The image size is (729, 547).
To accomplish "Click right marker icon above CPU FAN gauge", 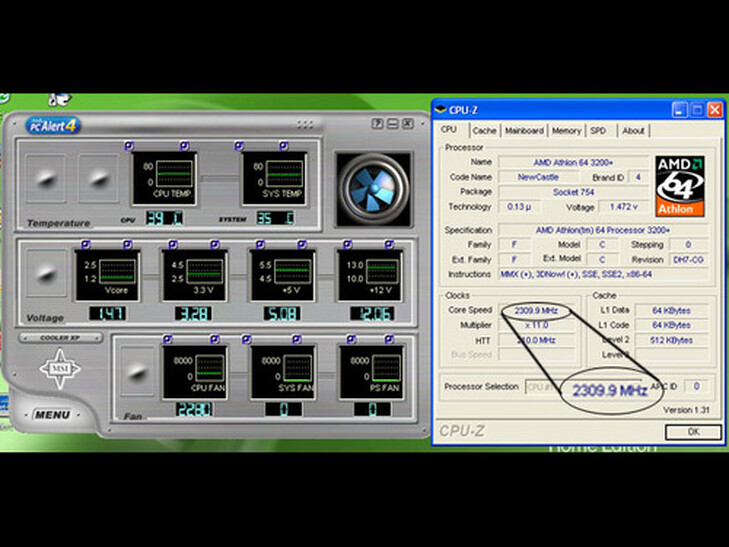I will coord(214,339).
